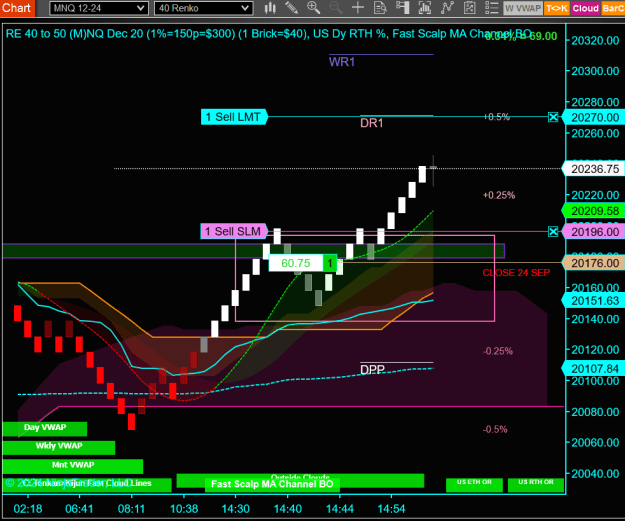Cancel the Sell SLM order with X box
The height and width of the screenshot is (521, 625).
pyautogui.click(x=553, y=232)
